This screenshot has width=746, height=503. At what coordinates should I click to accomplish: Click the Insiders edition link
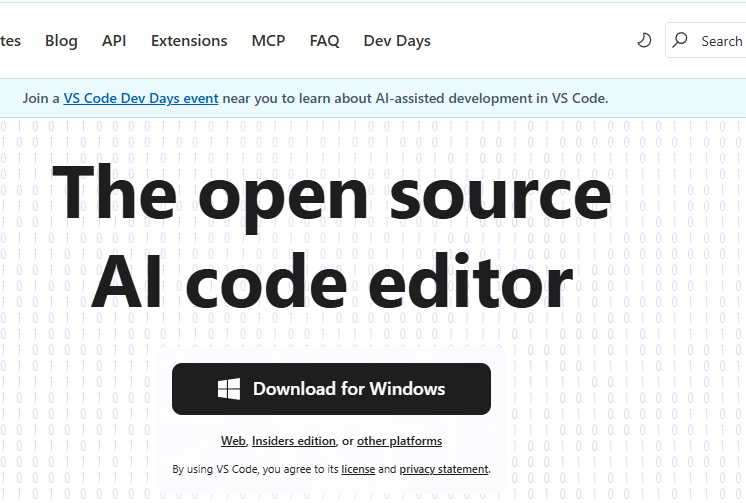point(294,441)
